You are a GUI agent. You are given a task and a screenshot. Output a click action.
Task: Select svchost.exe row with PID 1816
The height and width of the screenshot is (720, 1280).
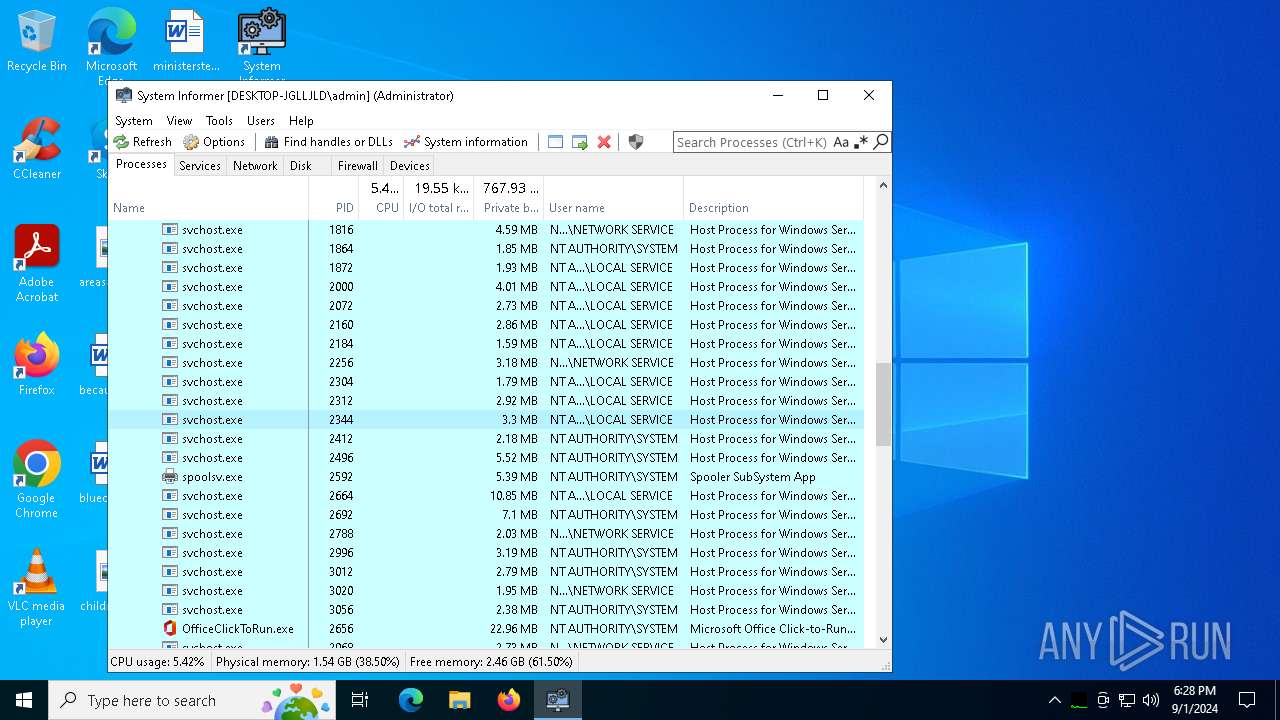485,230
